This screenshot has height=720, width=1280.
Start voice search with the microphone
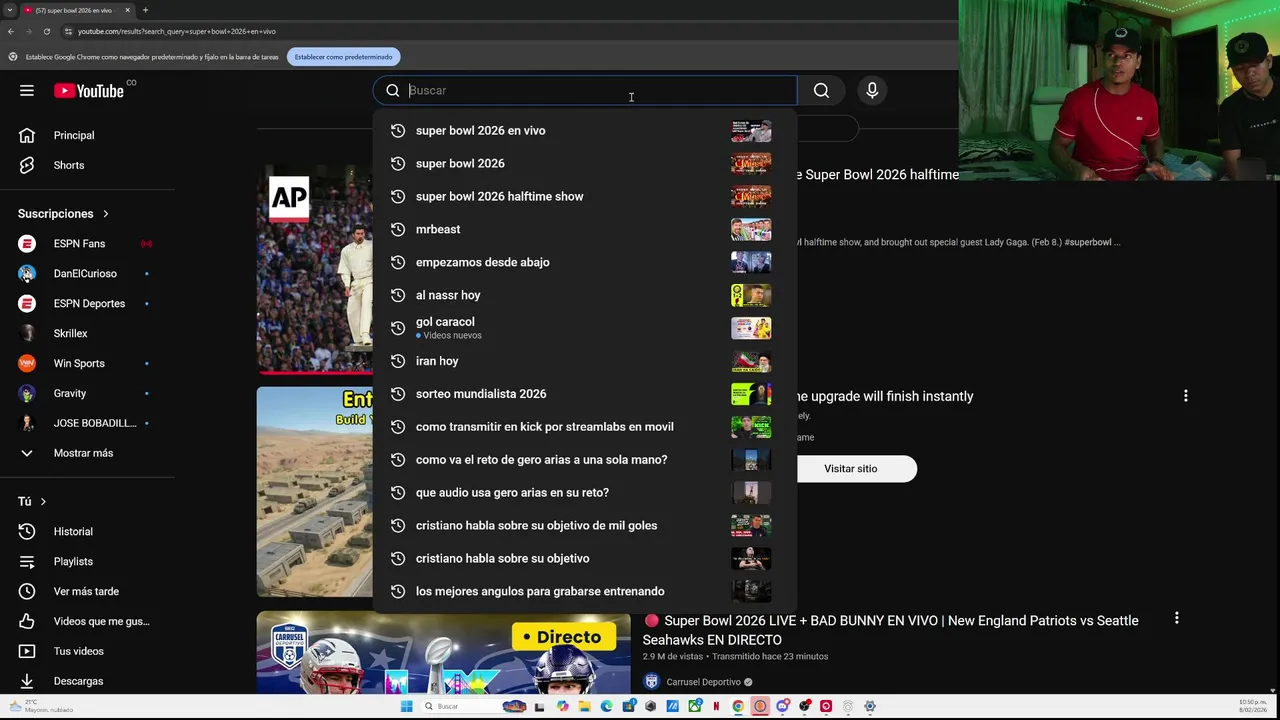(872, 90)
